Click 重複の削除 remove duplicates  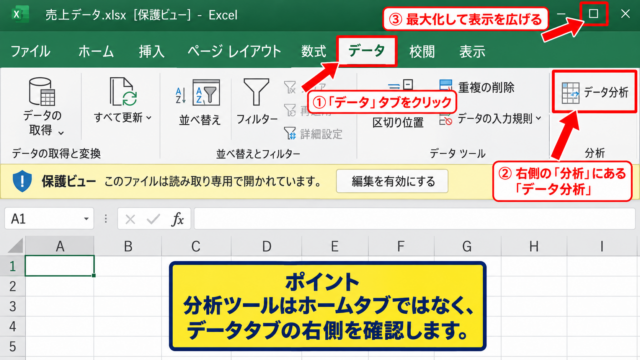477,87
